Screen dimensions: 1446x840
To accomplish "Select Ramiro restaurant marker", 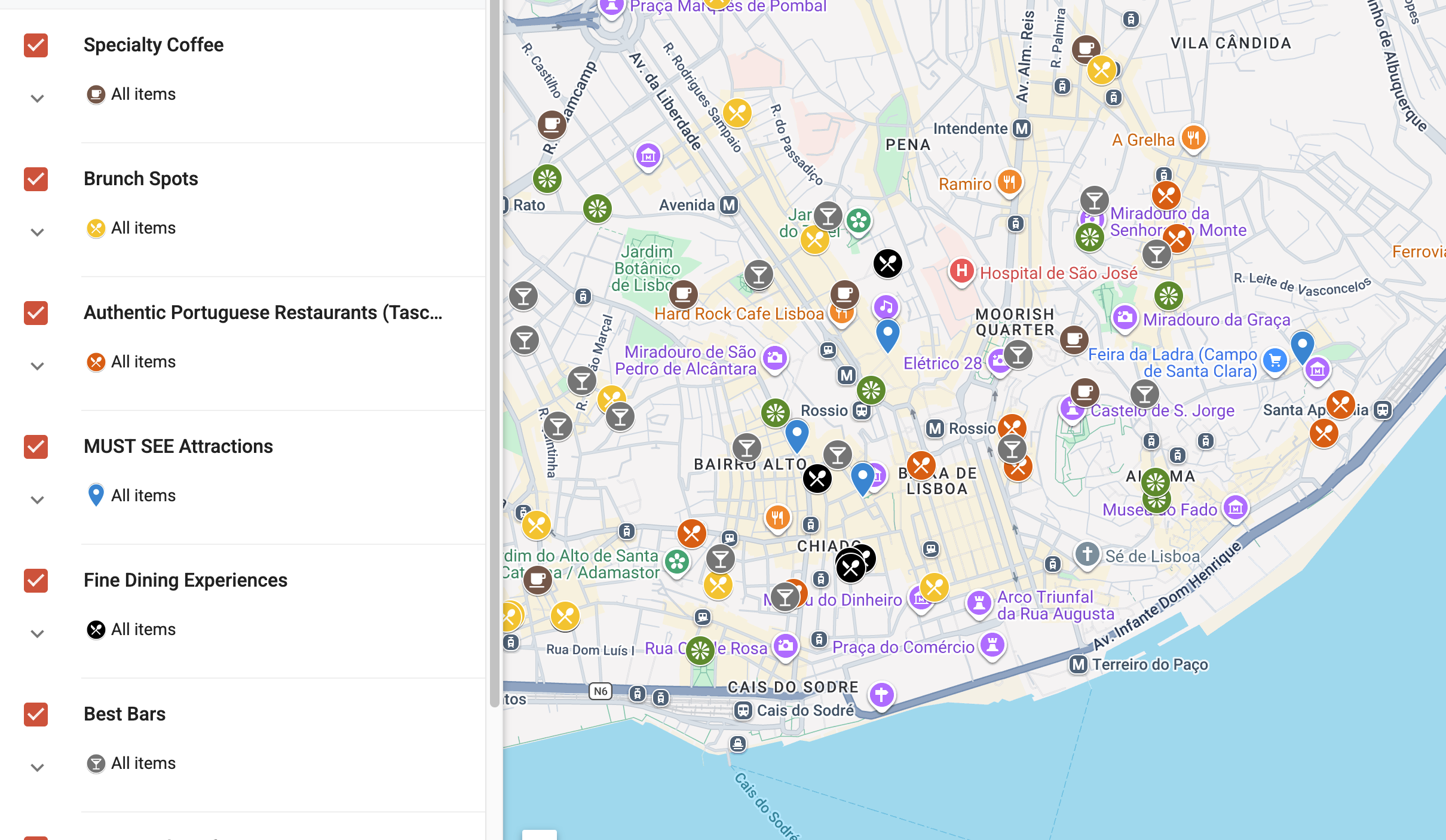I will click(x=1009, y=182).
